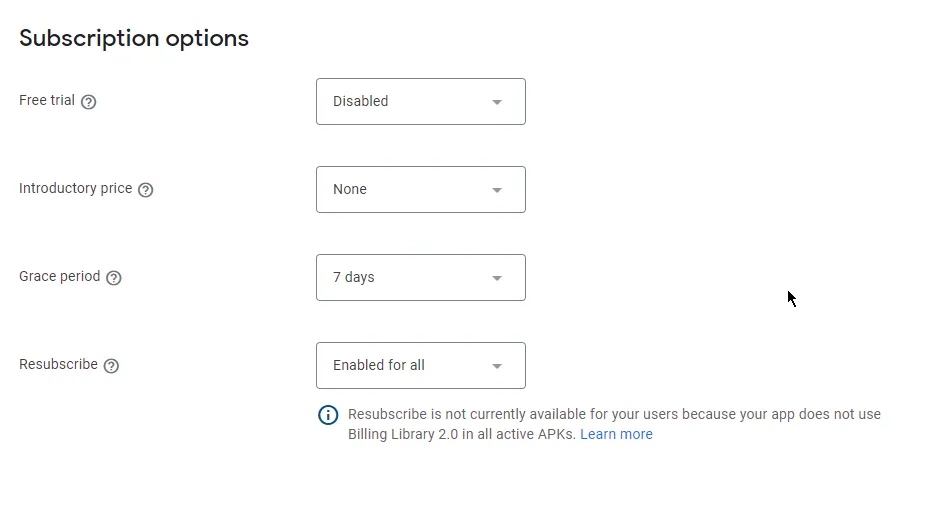Image resolution: width=941 pixels, height=517 pixels.
Task: Show the Grace period help tooltip
Action: click(113, 278)
